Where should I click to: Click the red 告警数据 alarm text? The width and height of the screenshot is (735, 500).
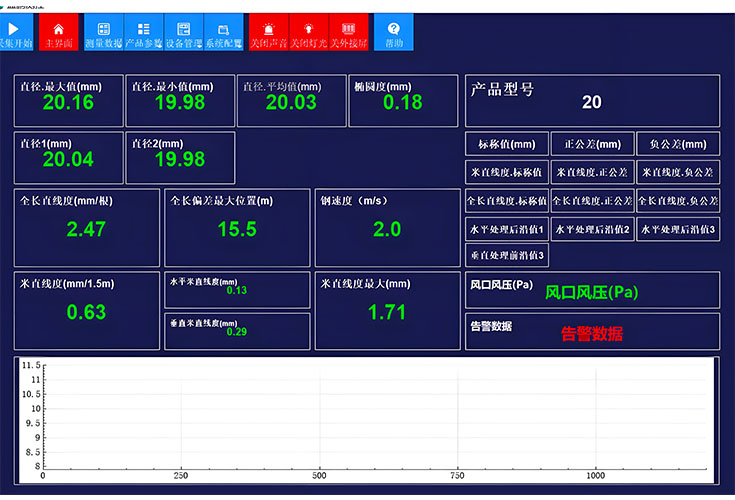[x=592, y=334]
